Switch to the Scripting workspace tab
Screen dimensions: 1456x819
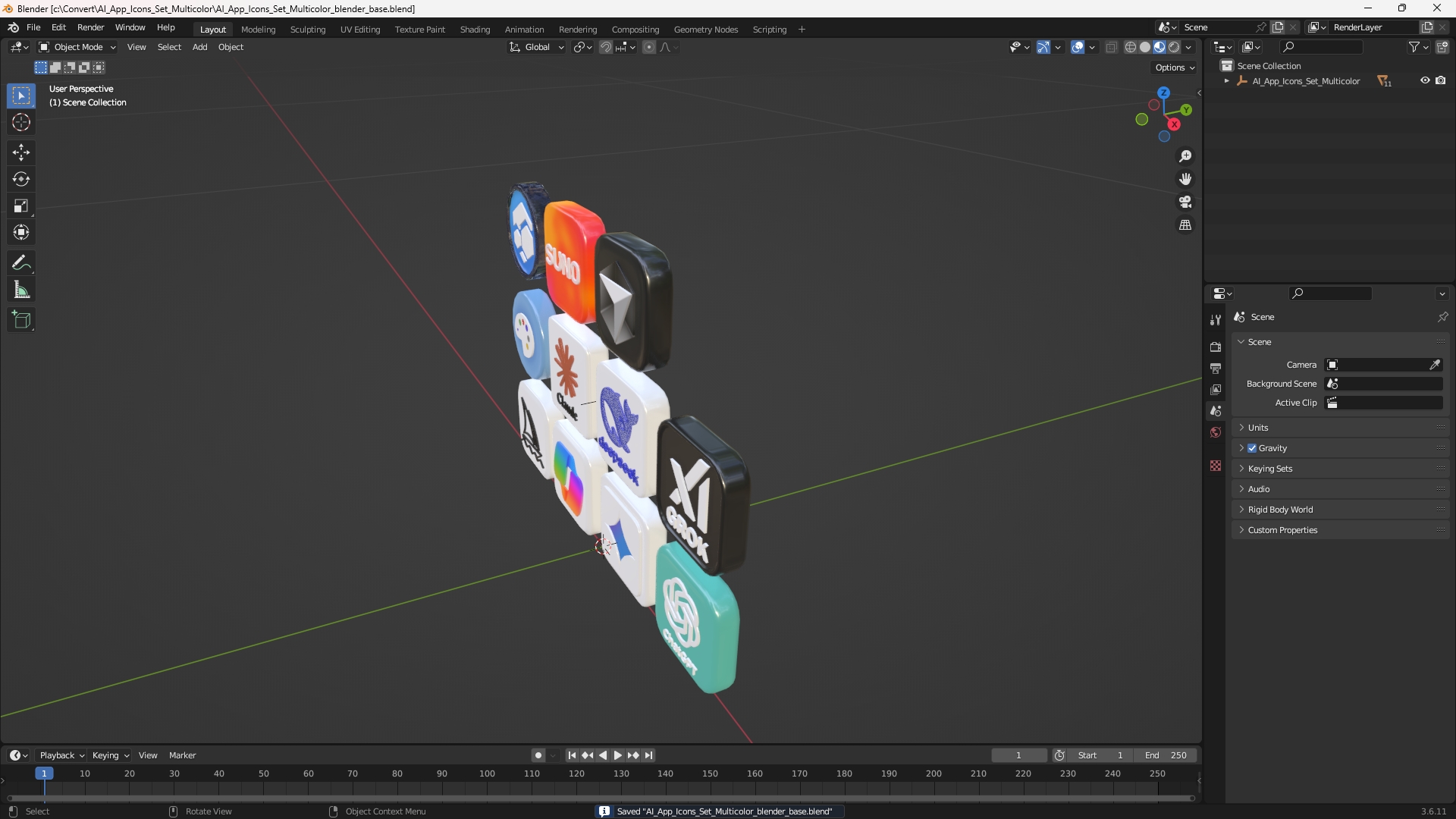(769, 30)
